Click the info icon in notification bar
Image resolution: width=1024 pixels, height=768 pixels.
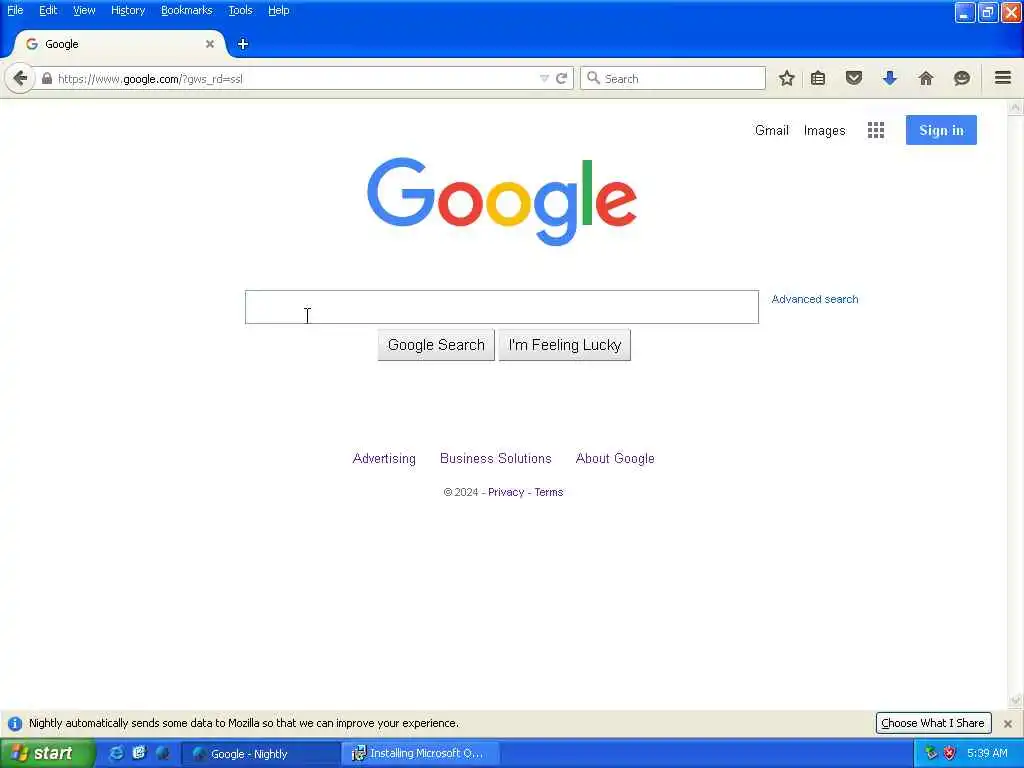[14, 724]
